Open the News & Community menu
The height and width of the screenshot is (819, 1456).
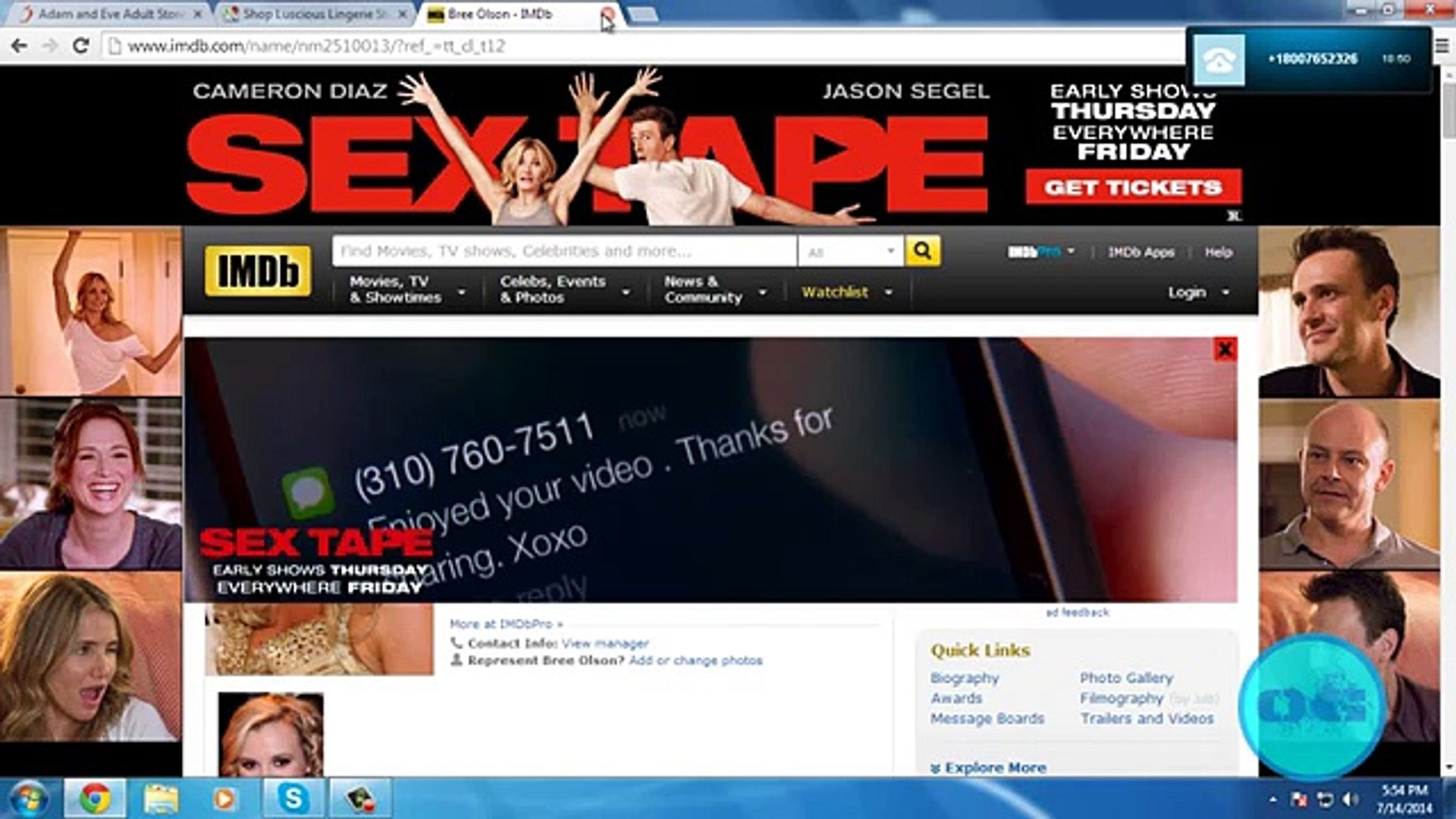(715, 290)
